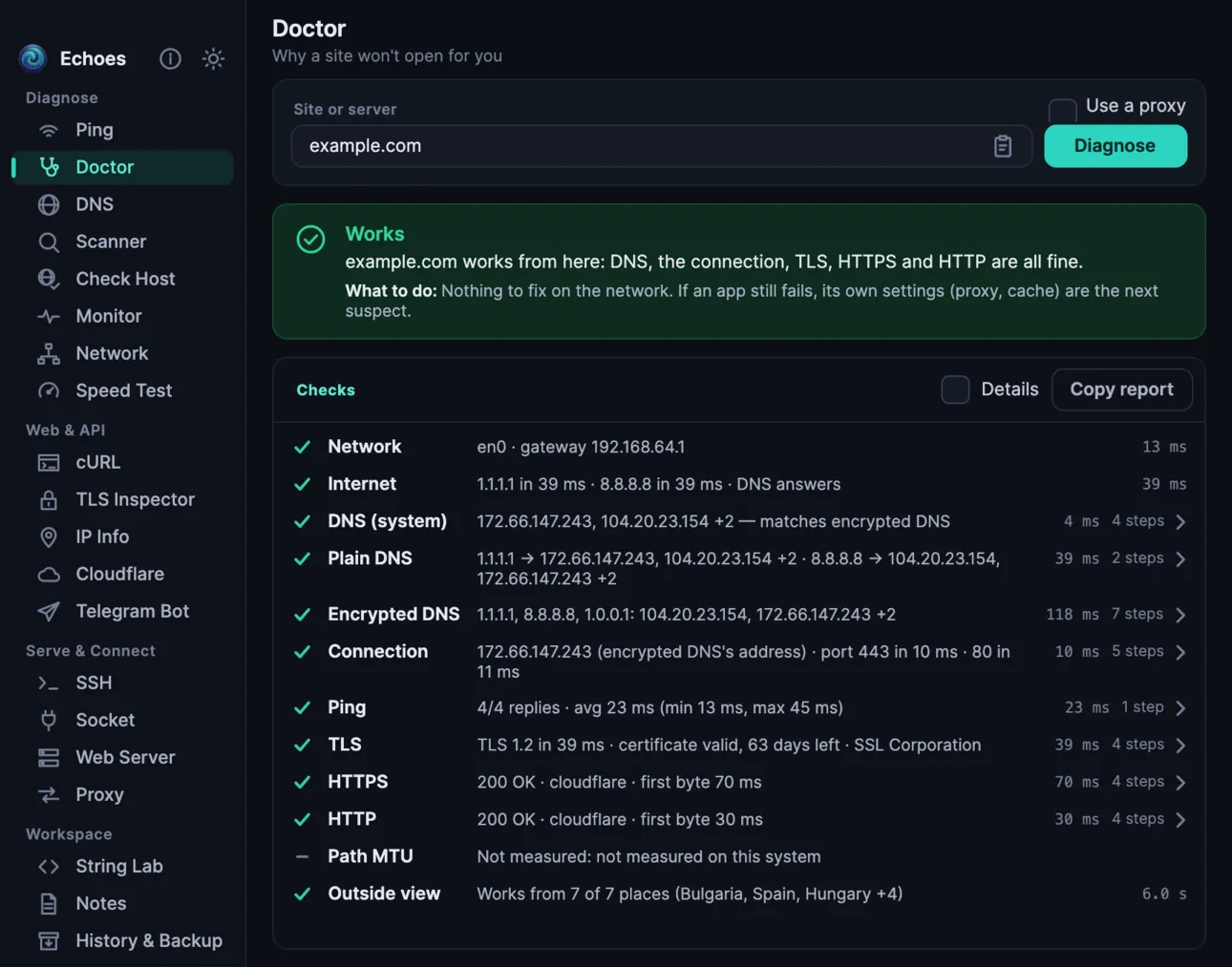The image size is (1232, 967).
Task: Open the Scanner magnifier icon
Action: click(x=49, y=242)
